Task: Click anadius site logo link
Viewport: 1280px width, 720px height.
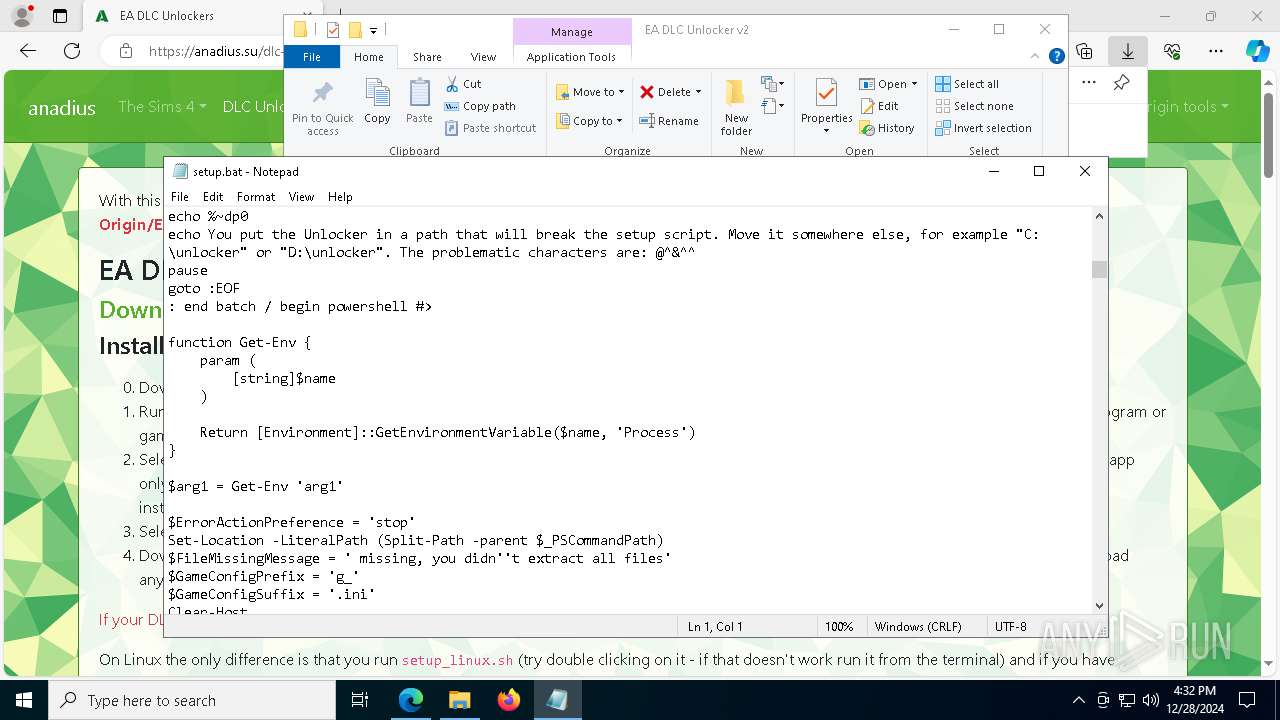Action: click(62, 107)
